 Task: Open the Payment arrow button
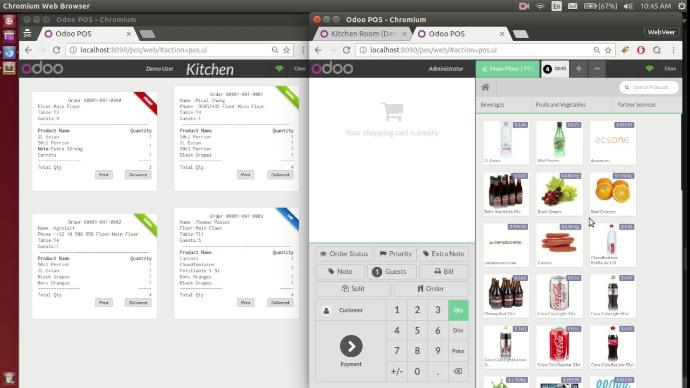click(351, 346)
